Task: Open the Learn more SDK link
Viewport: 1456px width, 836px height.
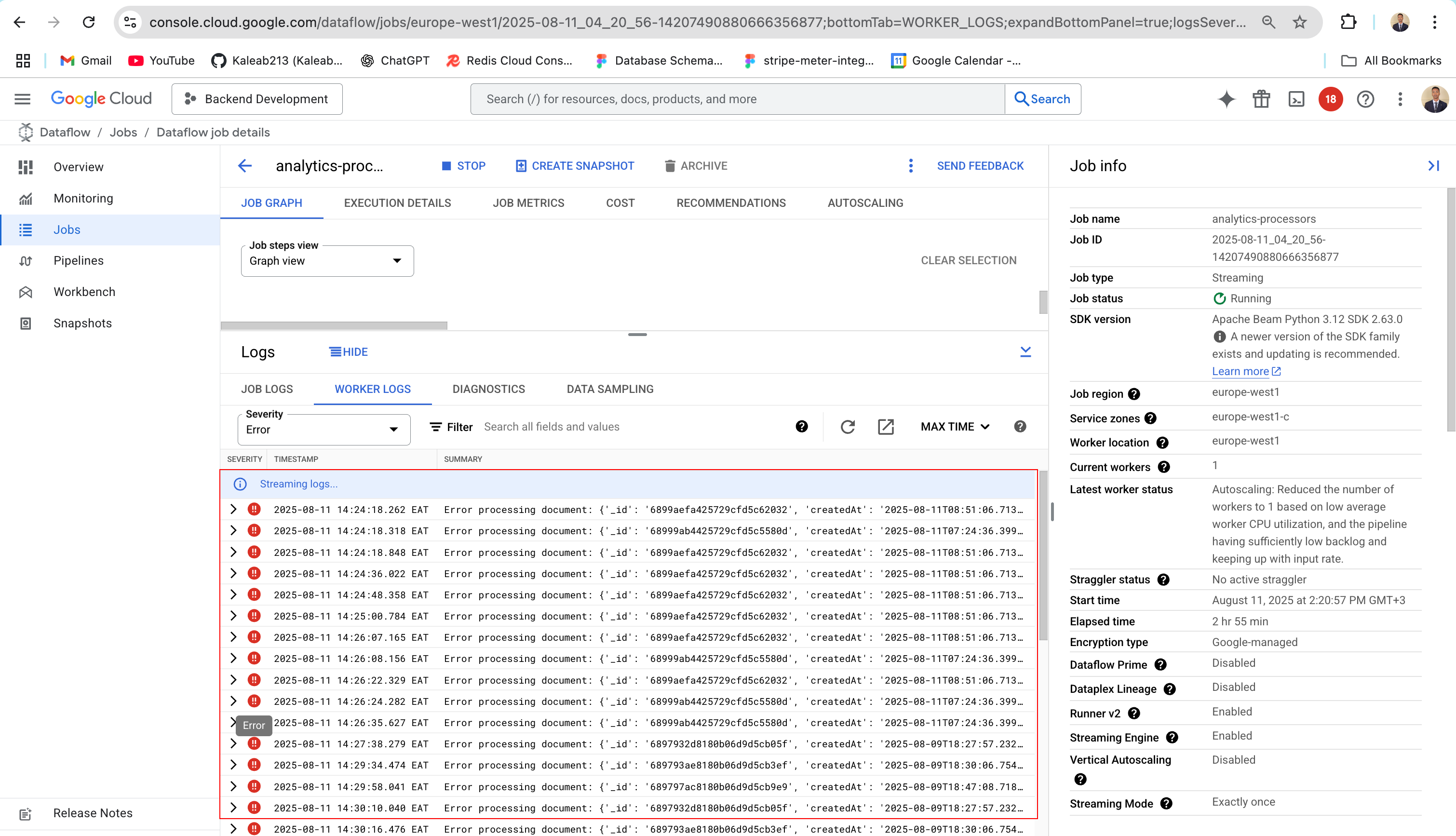Action: [1246, 372]
